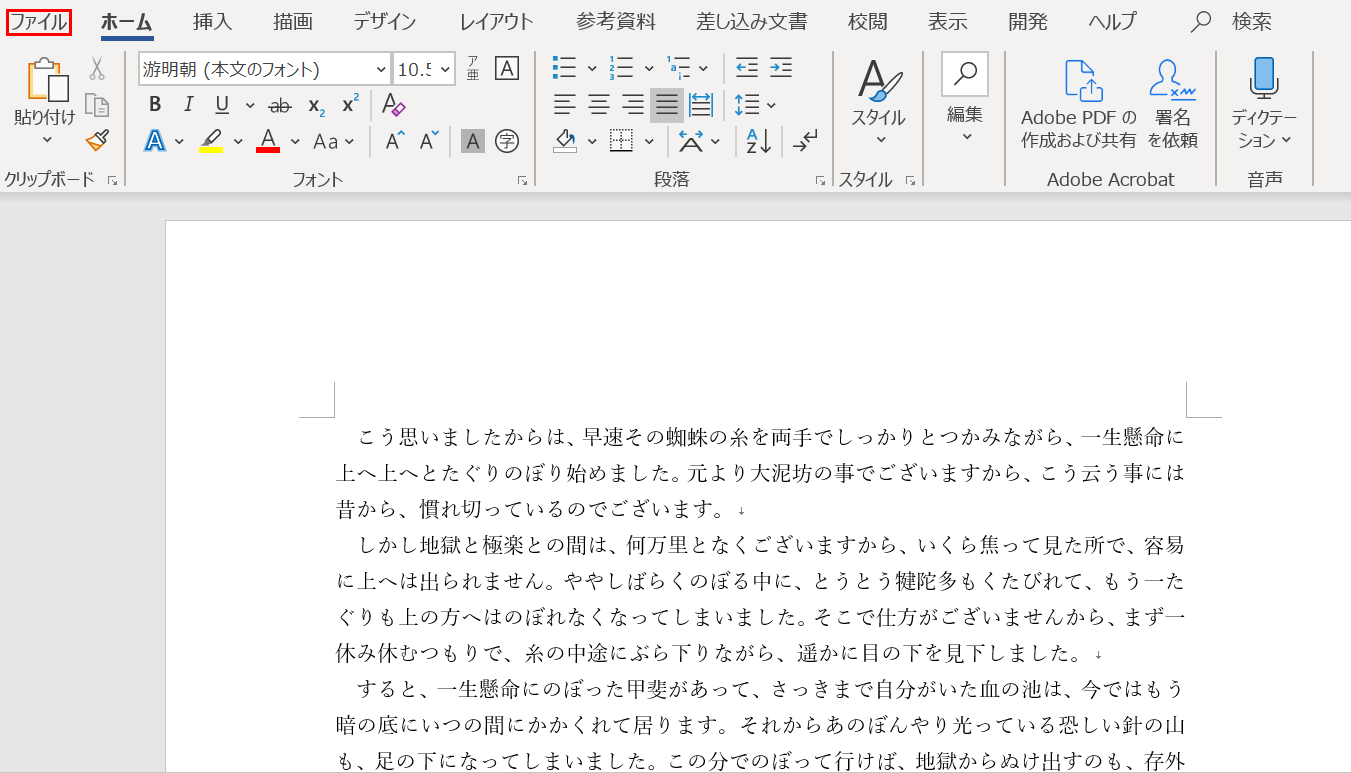This screenshot has width=1351, height=773.
Task: Click the Copy icon in Clipboard group
Action: [x=97, y=105]
